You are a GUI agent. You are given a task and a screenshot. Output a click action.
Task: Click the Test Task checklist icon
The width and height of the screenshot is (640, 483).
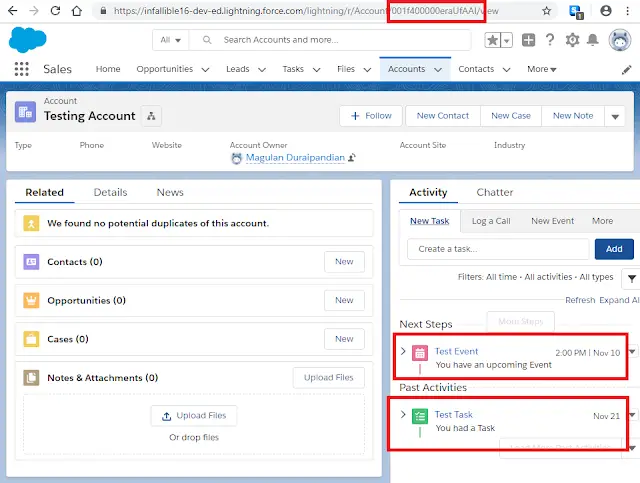(x=420, y=416)
